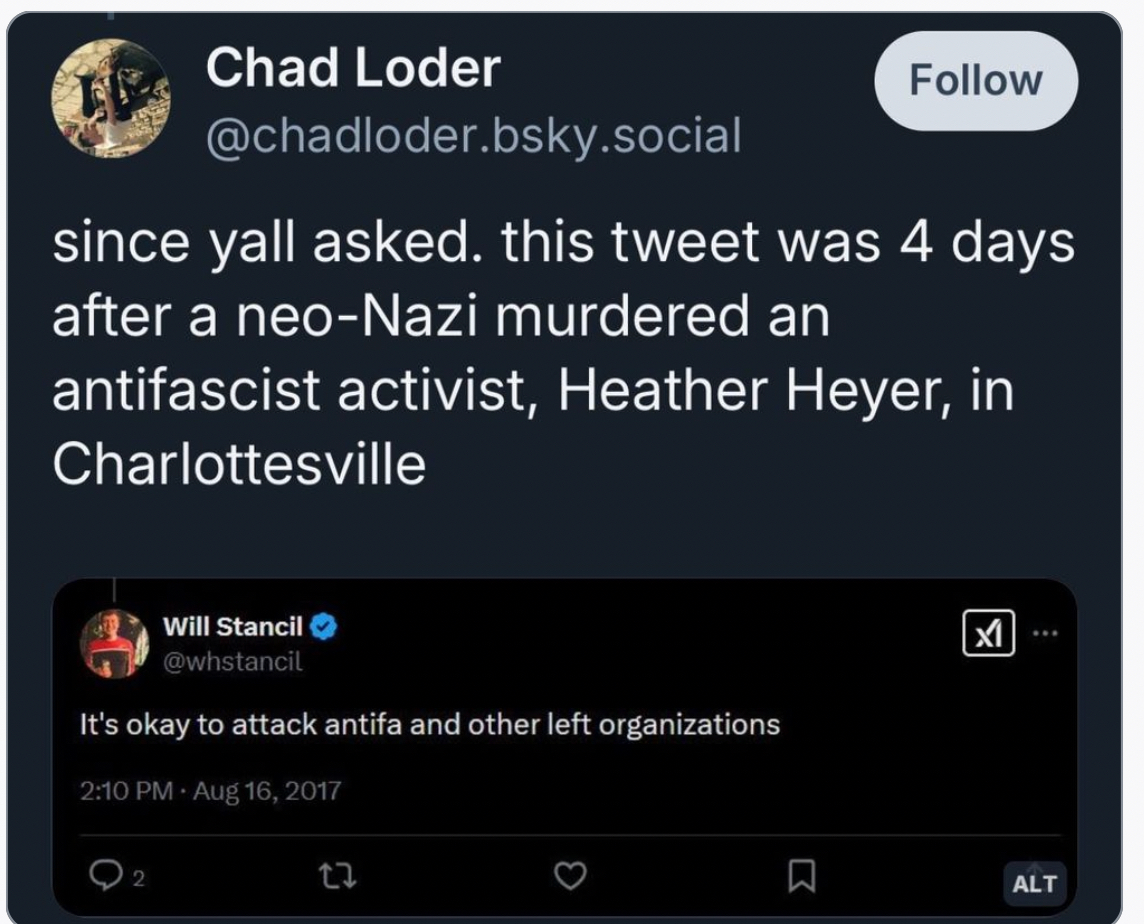The image size is (1144, 924).
Task: Click the @chadloder.bsky.social handle
Action: tap(473, 135)
